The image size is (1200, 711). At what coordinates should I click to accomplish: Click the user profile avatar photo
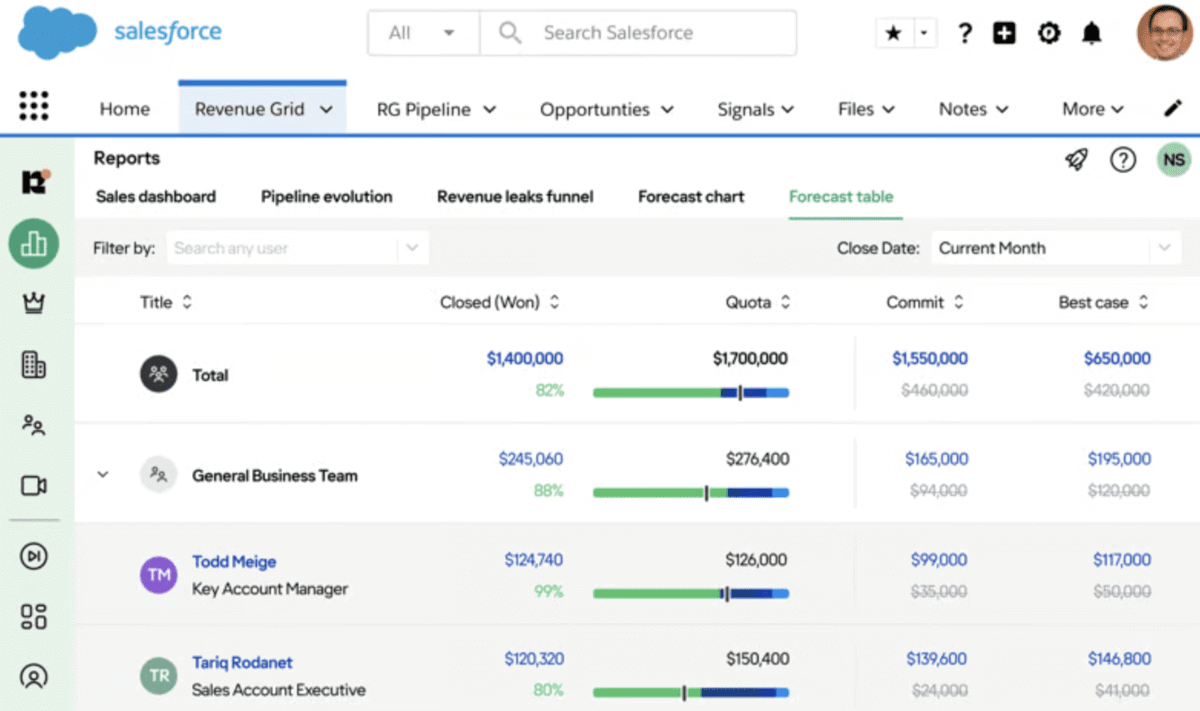pos(1165,33)
